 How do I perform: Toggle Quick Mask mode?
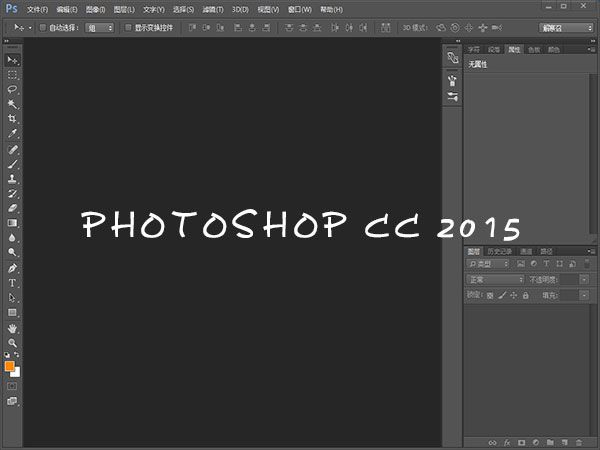(12, 386)
